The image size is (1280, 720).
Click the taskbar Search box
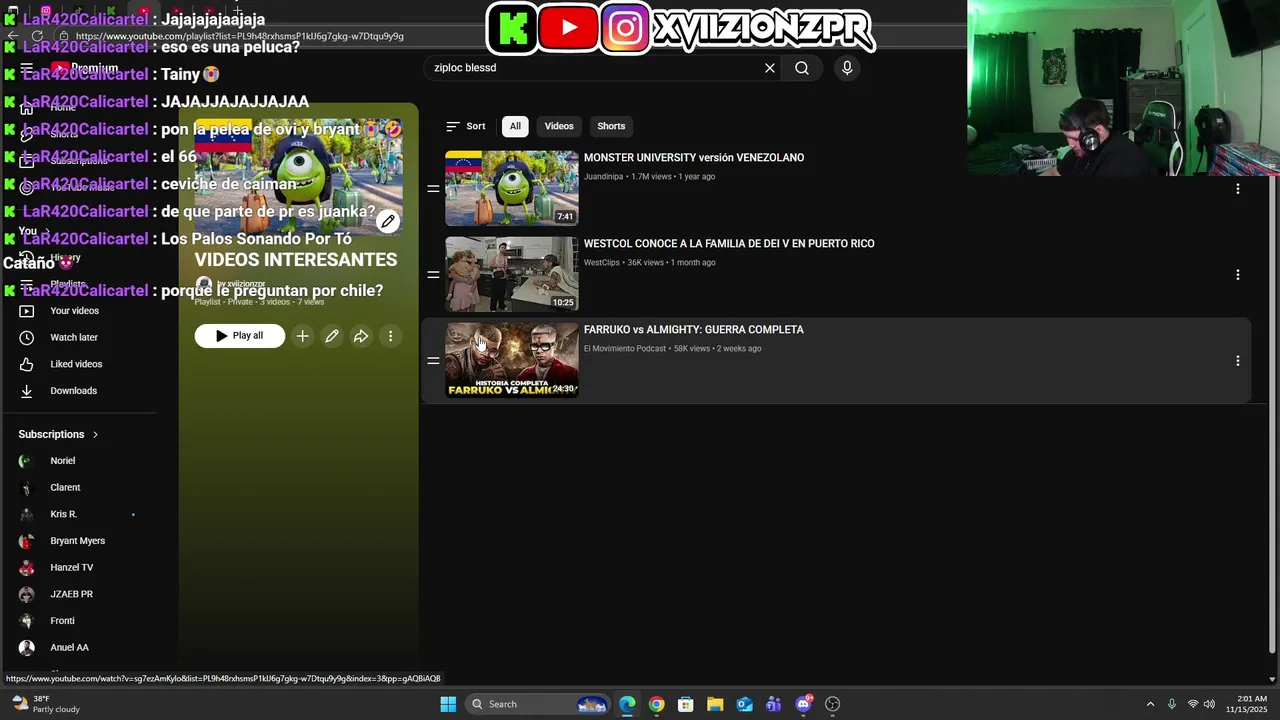pos(538,704)
